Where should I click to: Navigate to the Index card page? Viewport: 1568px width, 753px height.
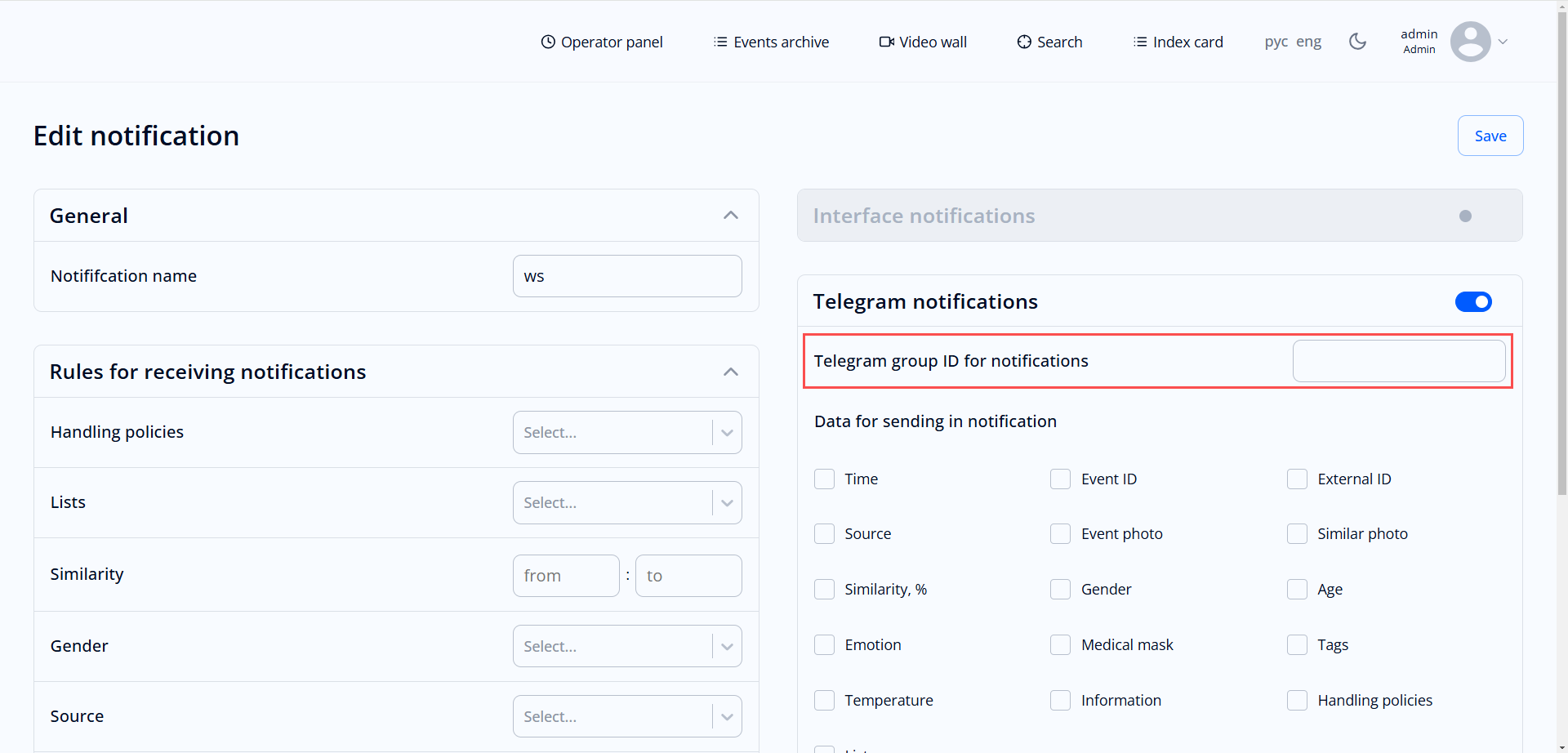1188,41
